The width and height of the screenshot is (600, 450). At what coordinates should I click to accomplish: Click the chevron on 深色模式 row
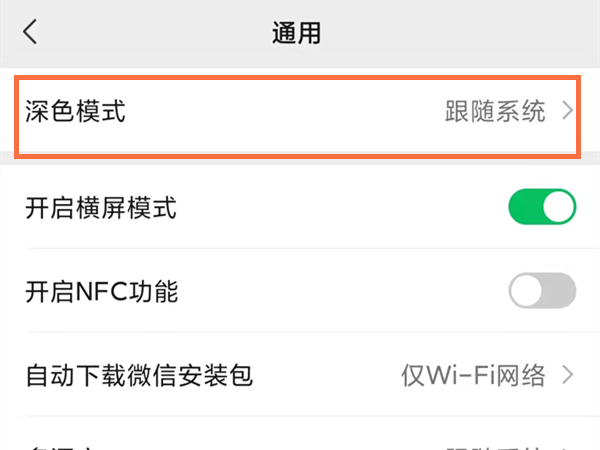coord(568,111)
